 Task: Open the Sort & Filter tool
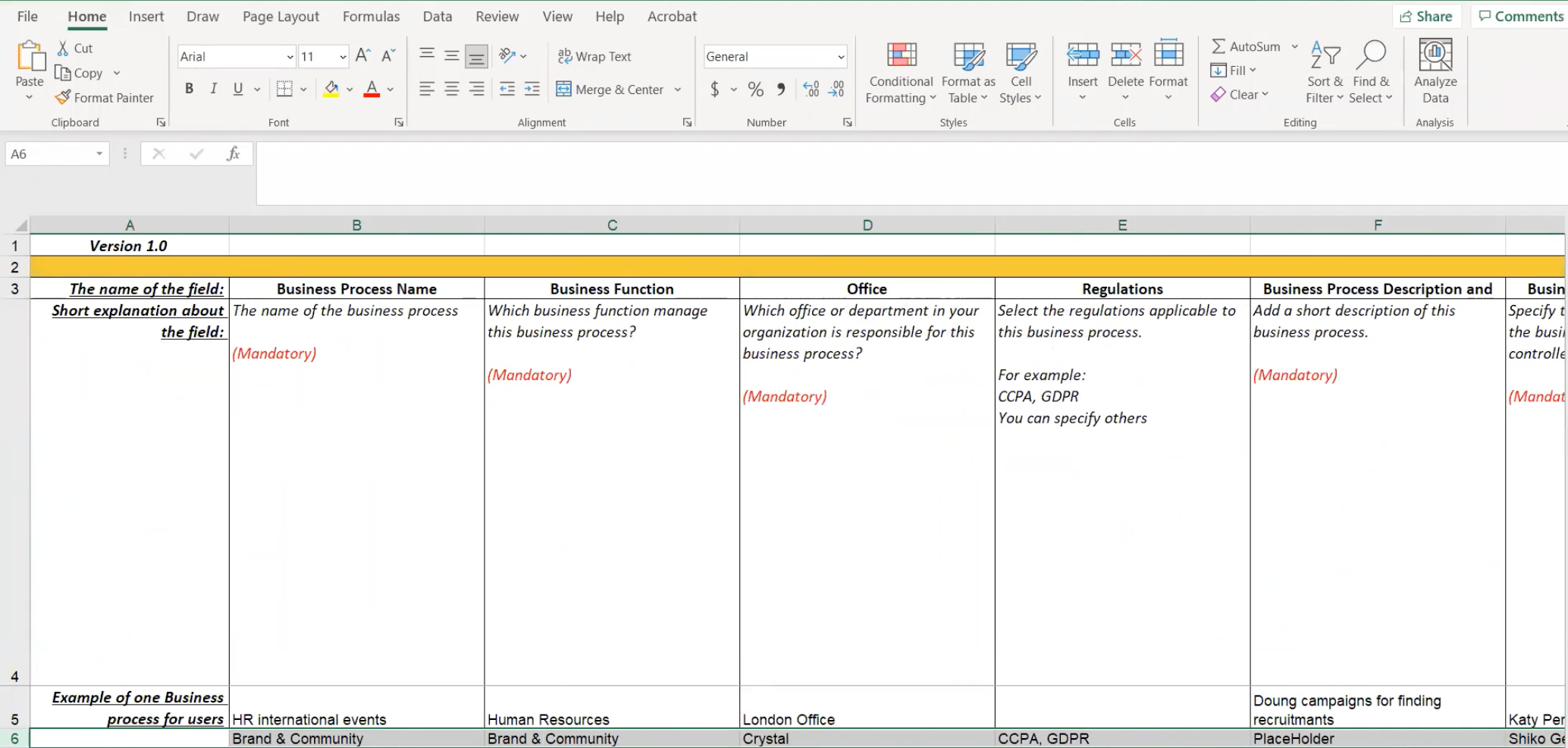point(1325,73)
